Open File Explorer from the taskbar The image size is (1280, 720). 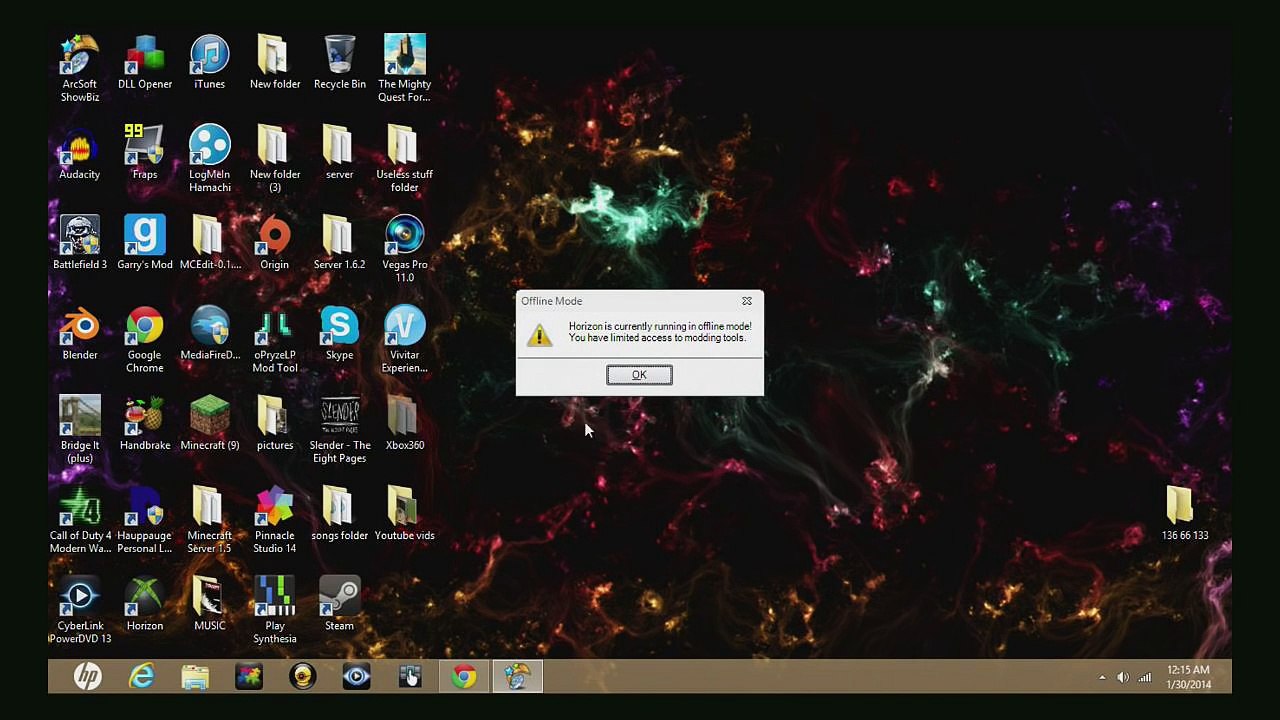tap(195, 677)
